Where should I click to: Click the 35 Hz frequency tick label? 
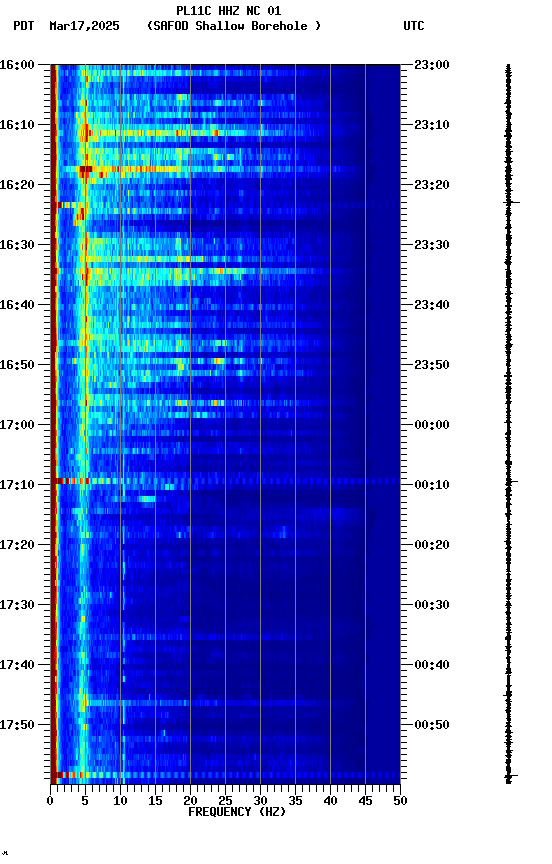[x=295, y=801]
